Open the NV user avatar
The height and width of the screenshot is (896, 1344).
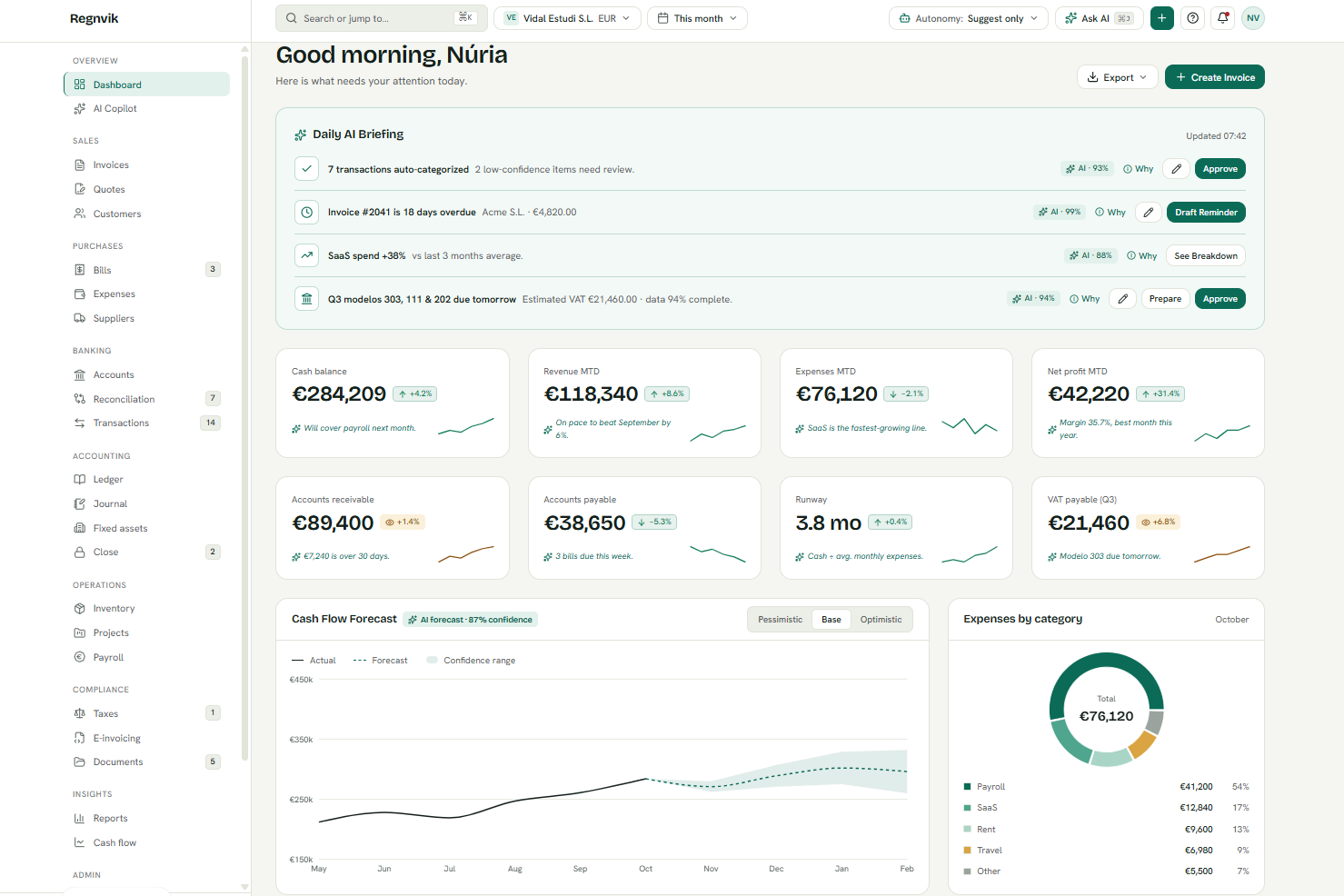1253,18
